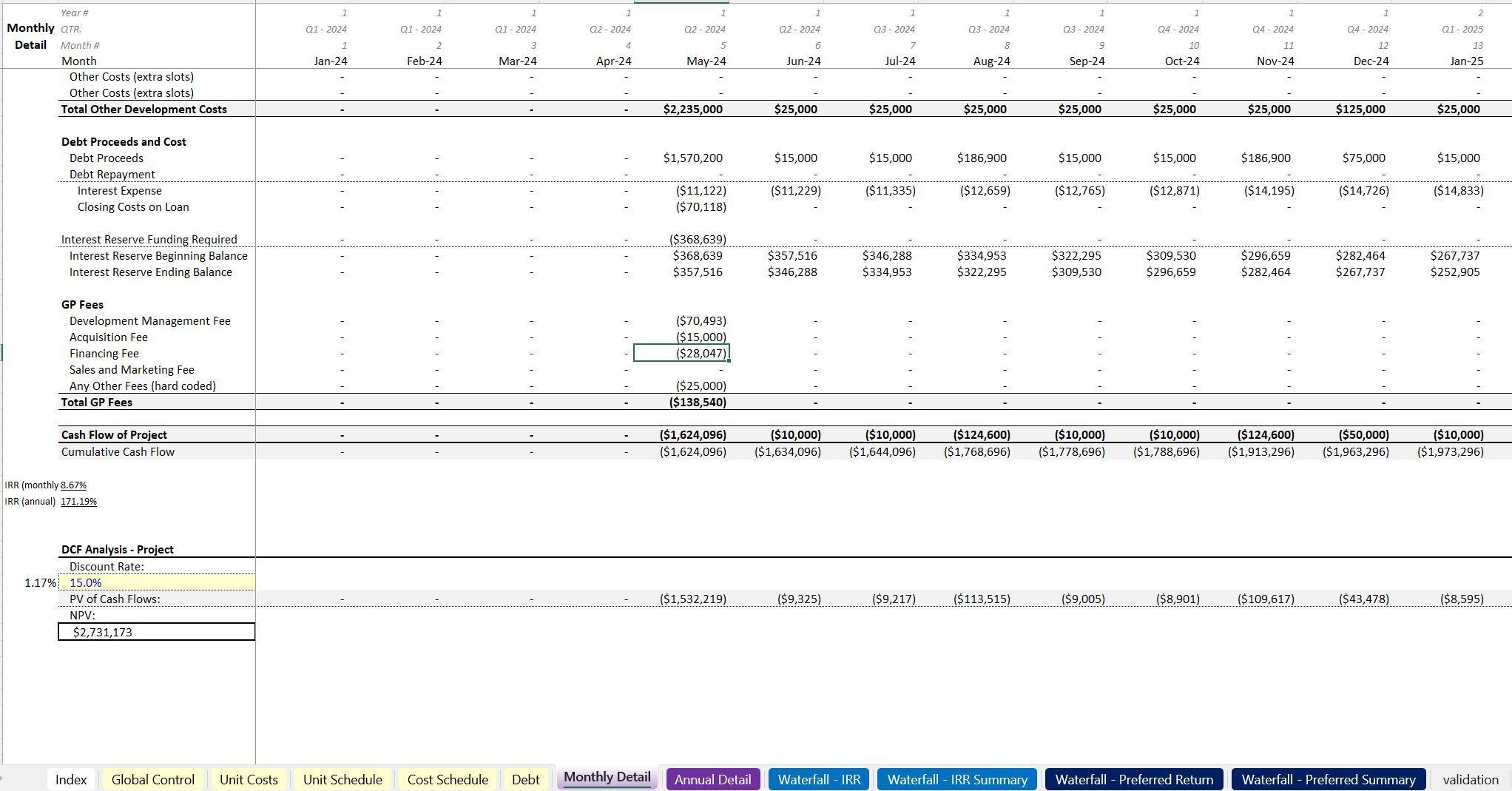Select Acquisition Fee ($15,000) cell
The image size is (1512, 791).
[x=701, y=337]
